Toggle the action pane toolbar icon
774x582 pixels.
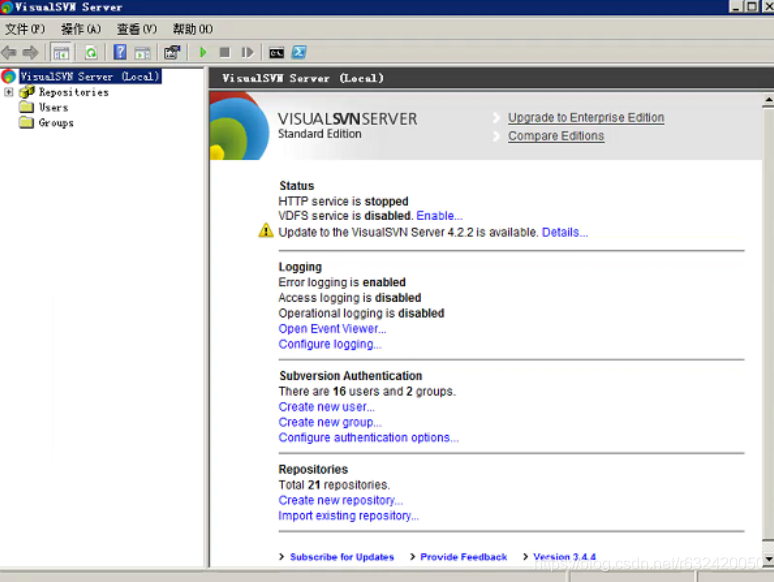pyautogui.click(x=142, y=52)
